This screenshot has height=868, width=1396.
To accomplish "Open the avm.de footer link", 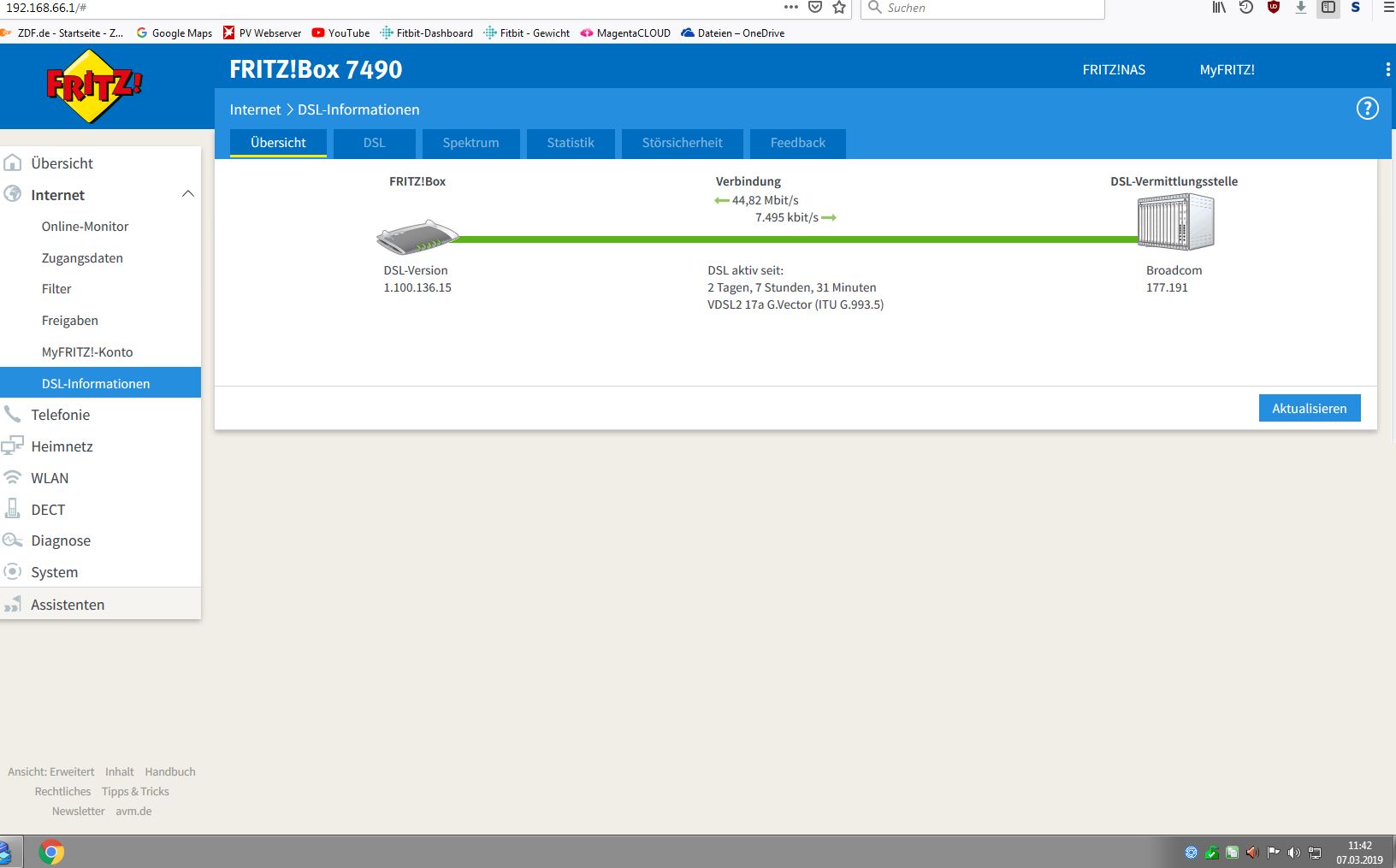I will tap(133, 811).
